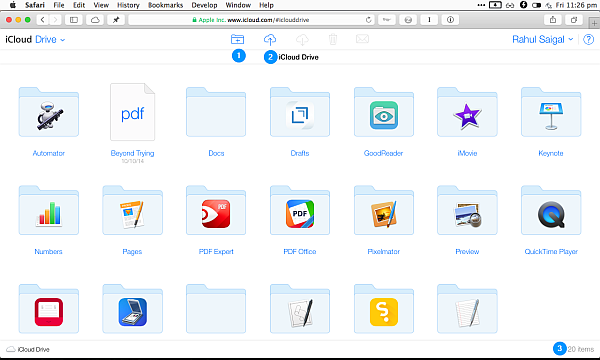Click the greyed-out email envelope icon

(x=362, y=39)
